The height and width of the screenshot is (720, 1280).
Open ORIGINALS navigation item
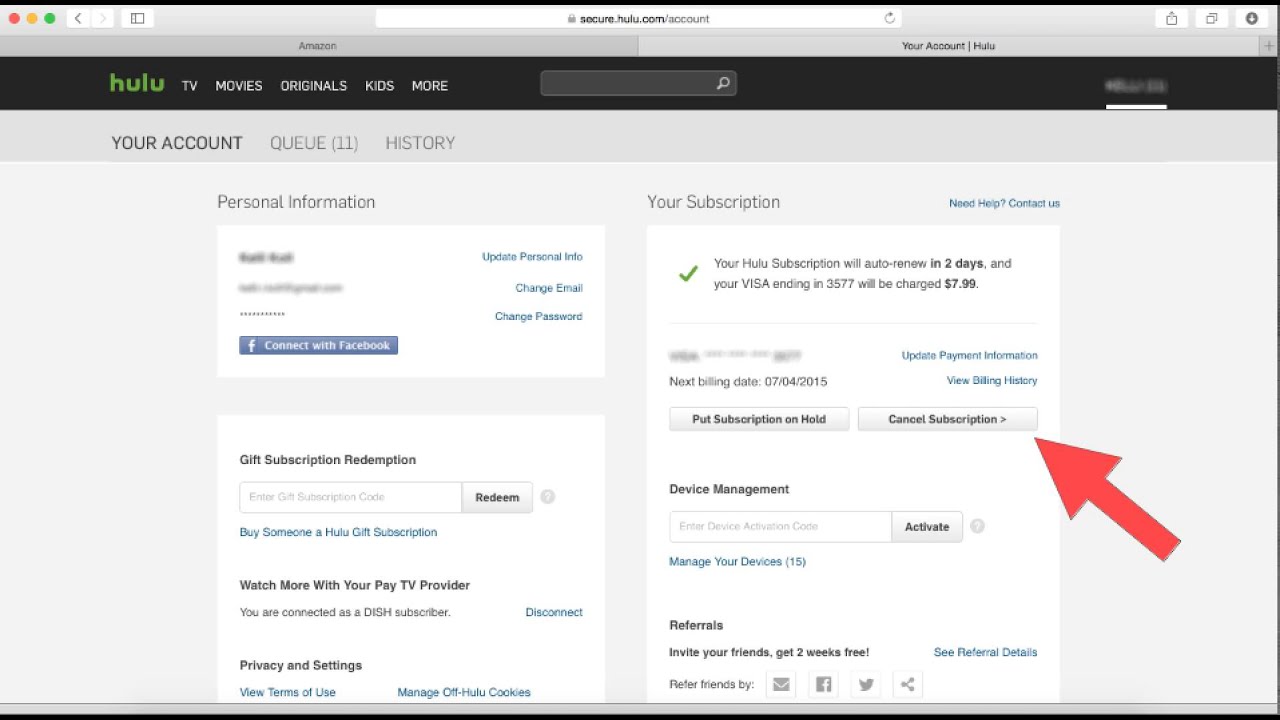pyautogui.click(x=314, y=86)
